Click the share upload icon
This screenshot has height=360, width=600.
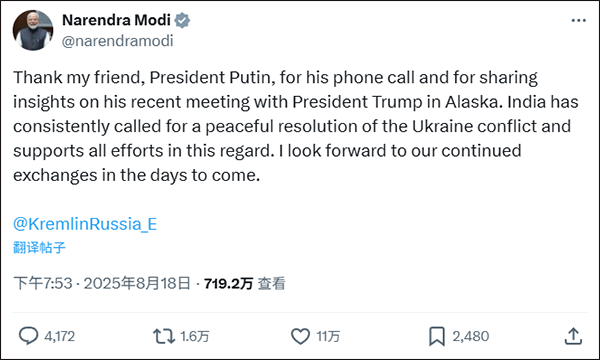(x=573, y=336)
